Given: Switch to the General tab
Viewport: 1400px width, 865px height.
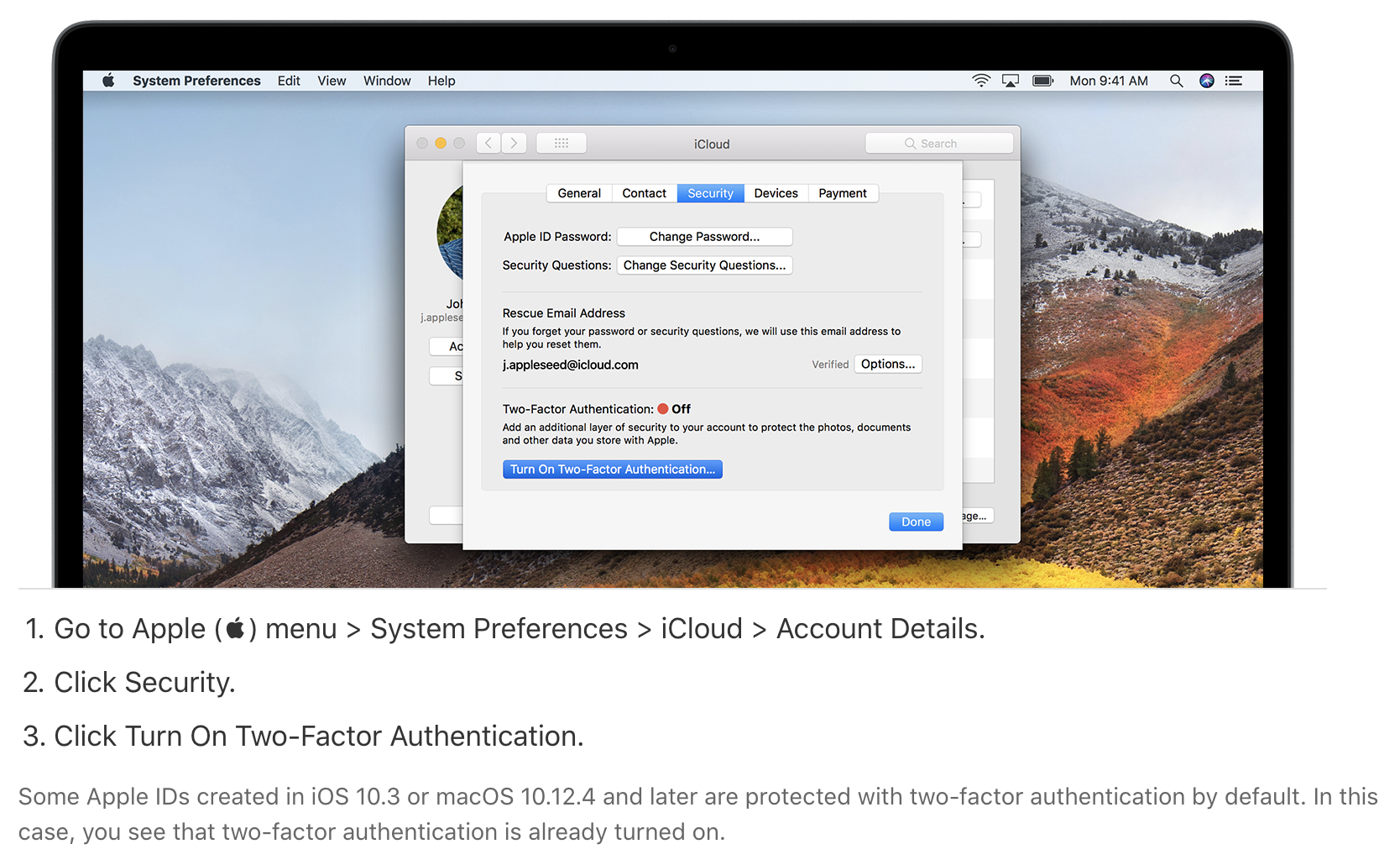Looking at the screenshot, I should click(579, 193).
